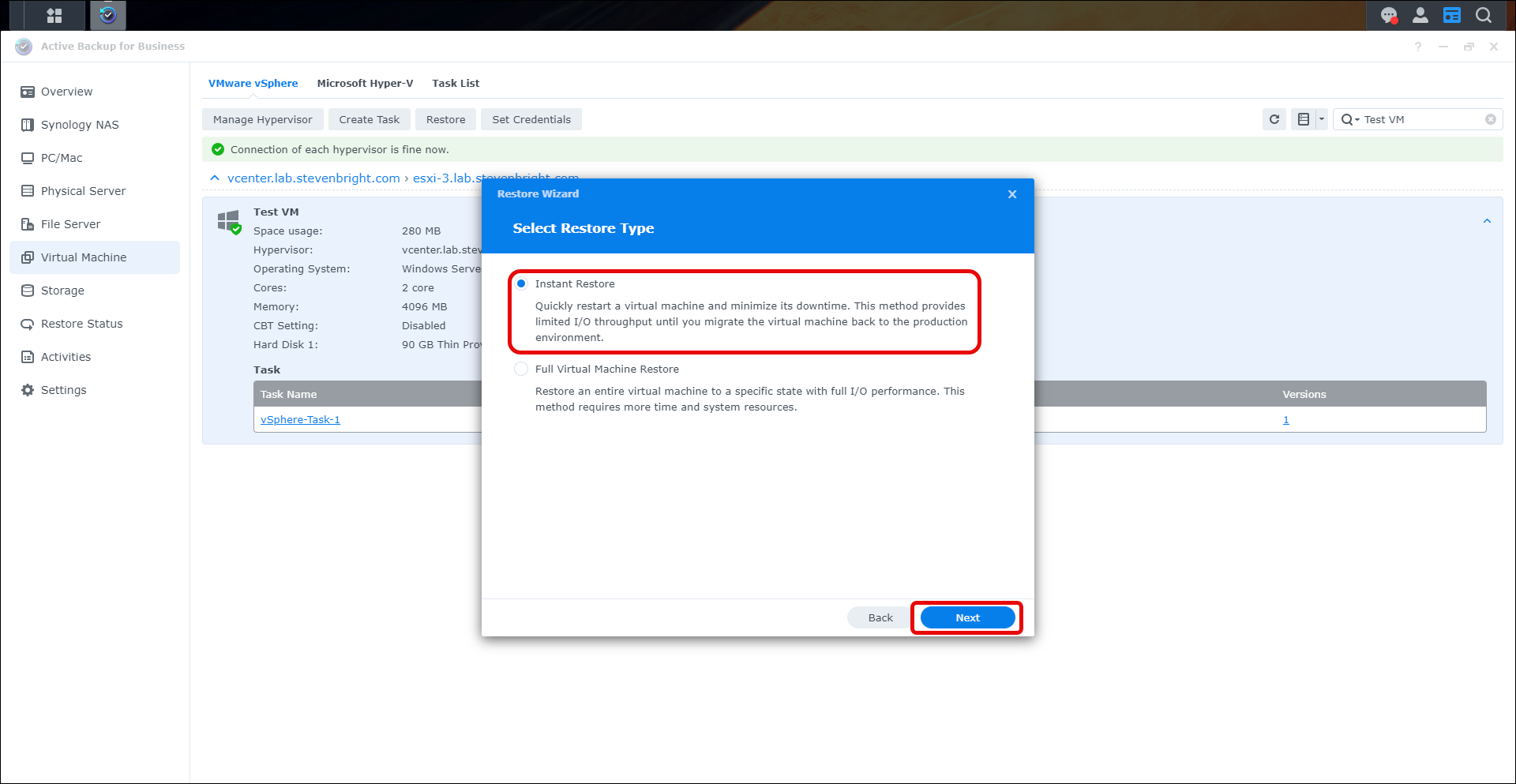Click the Back button in wizard
1516x784 pixels.
(x=880, y=617)
